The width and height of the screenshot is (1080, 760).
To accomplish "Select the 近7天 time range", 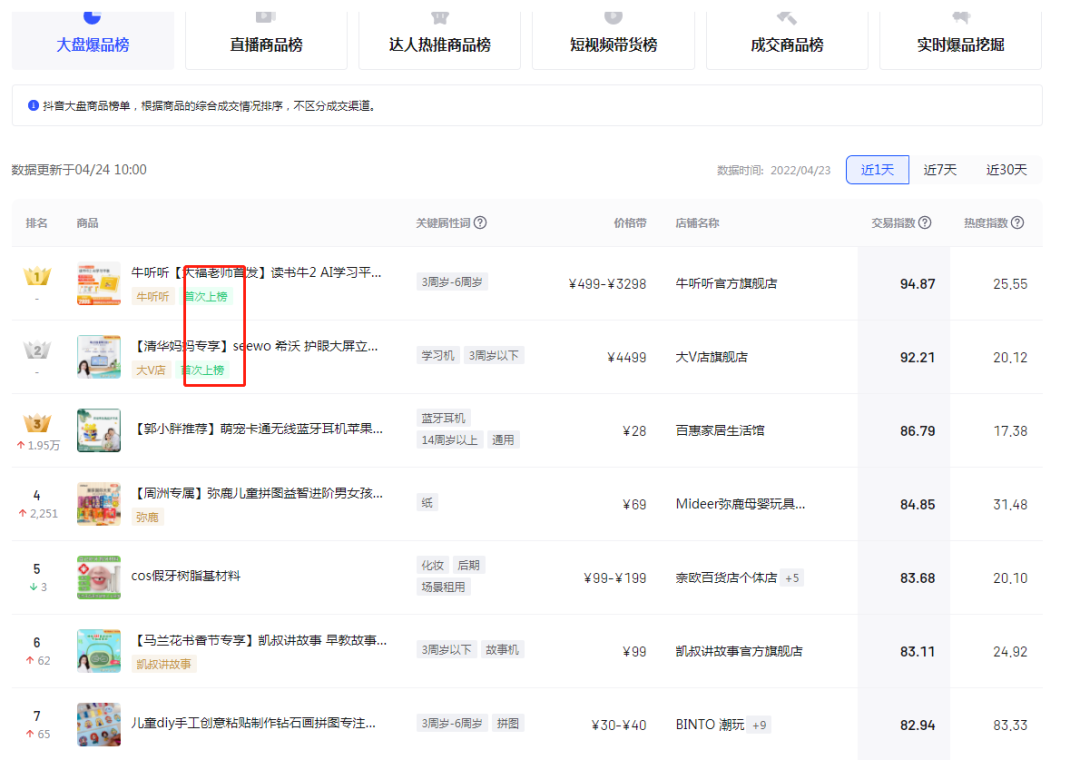I will [x=940, y=170].
